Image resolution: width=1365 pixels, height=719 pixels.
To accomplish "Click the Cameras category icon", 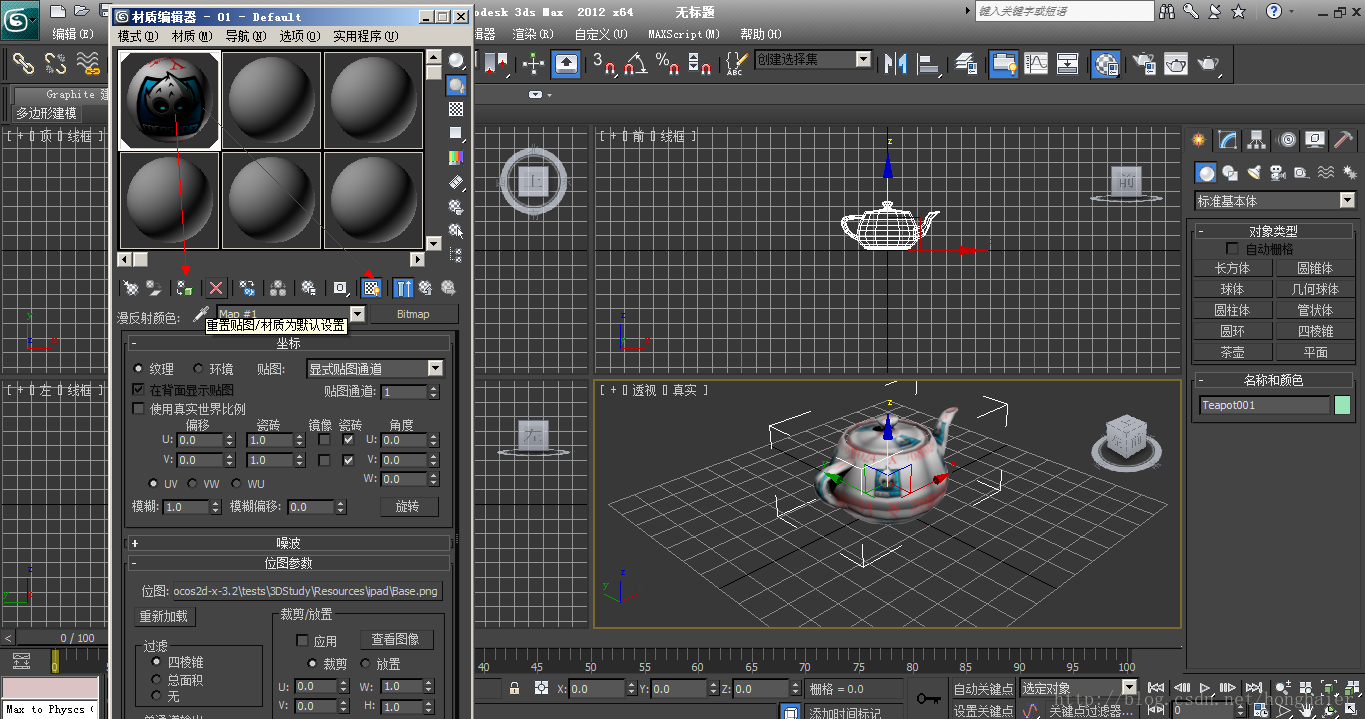I will point(1278,173).
